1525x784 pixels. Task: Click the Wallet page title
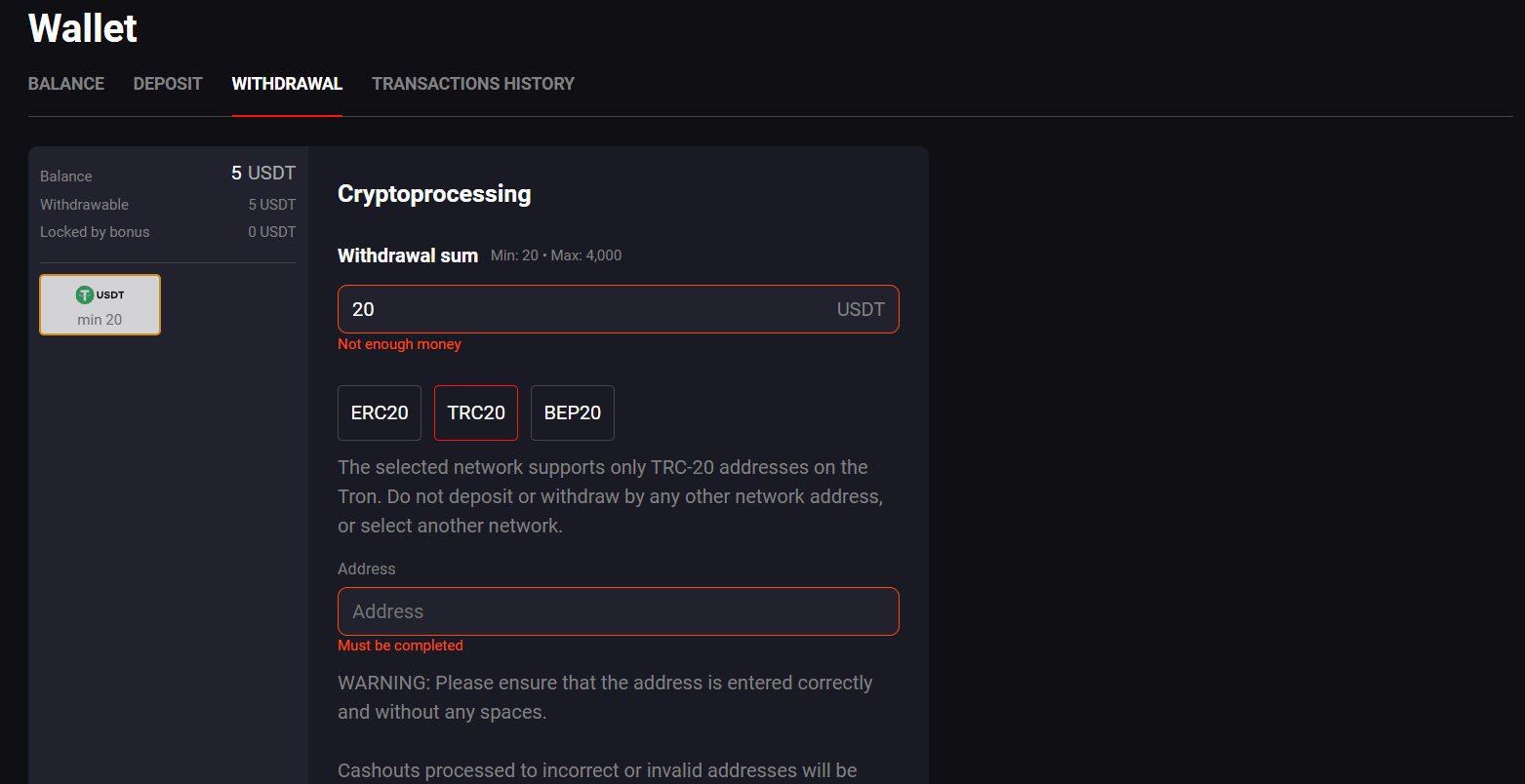click(x=83, y=28)
